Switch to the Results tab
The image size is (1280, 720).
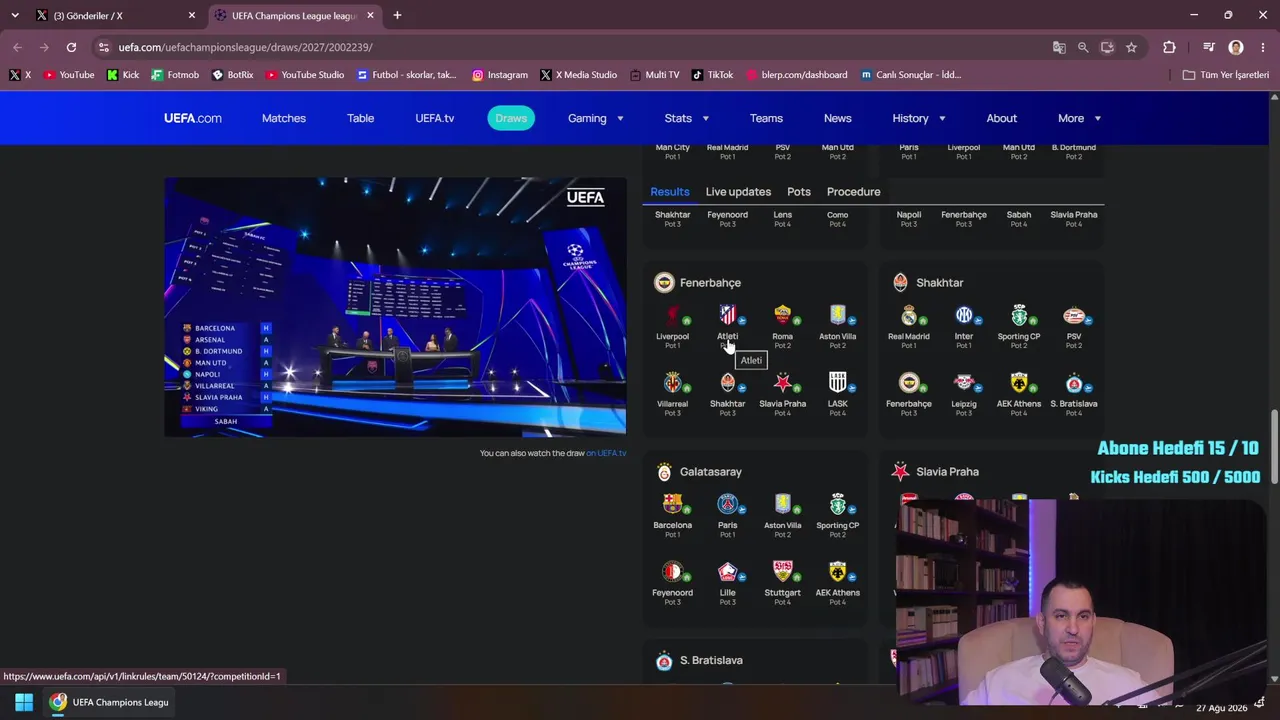click(670, 192)
